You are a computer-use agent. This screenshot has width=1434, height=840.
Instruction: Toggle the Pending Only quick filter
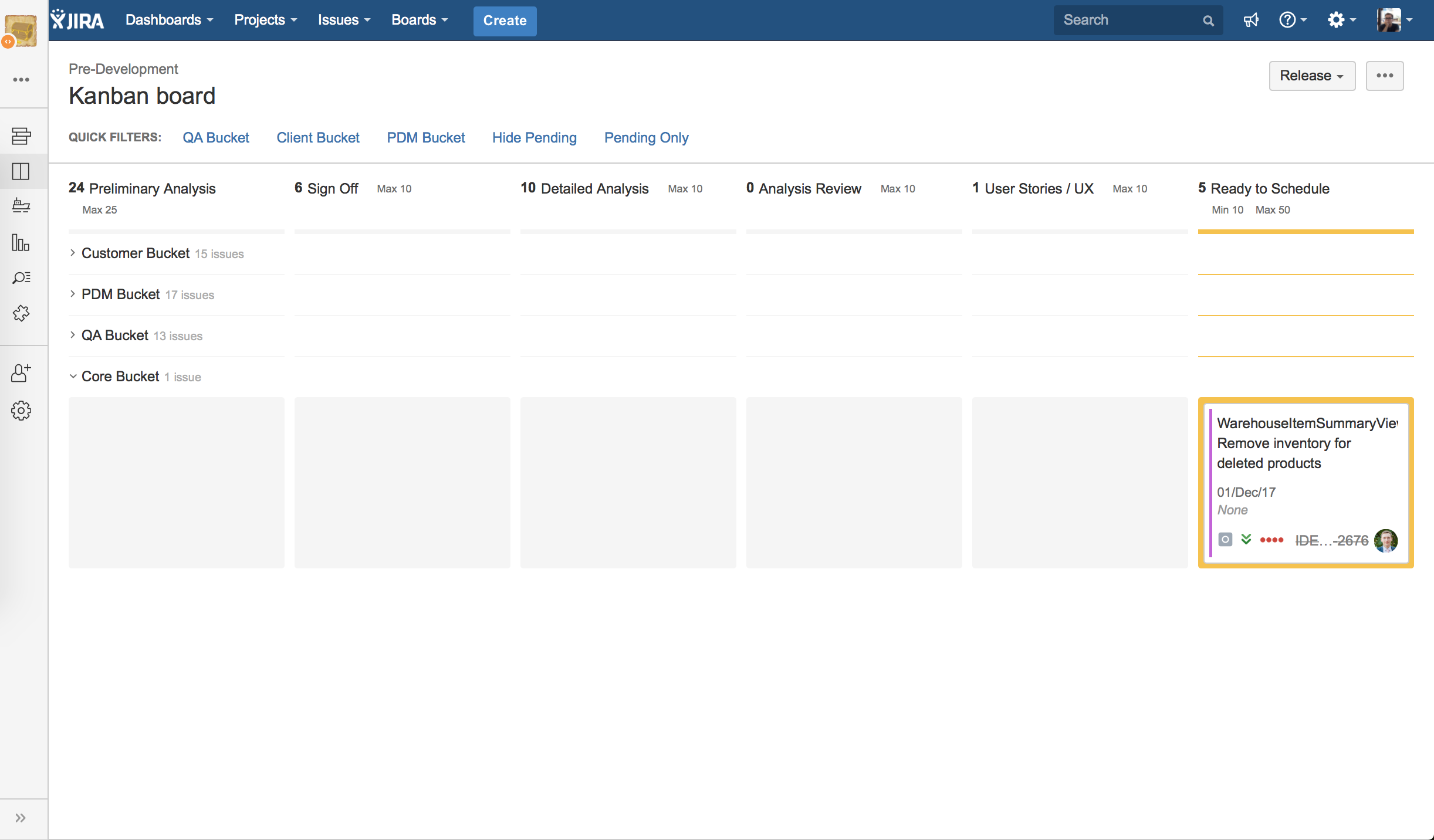click(x=647, y=137)
